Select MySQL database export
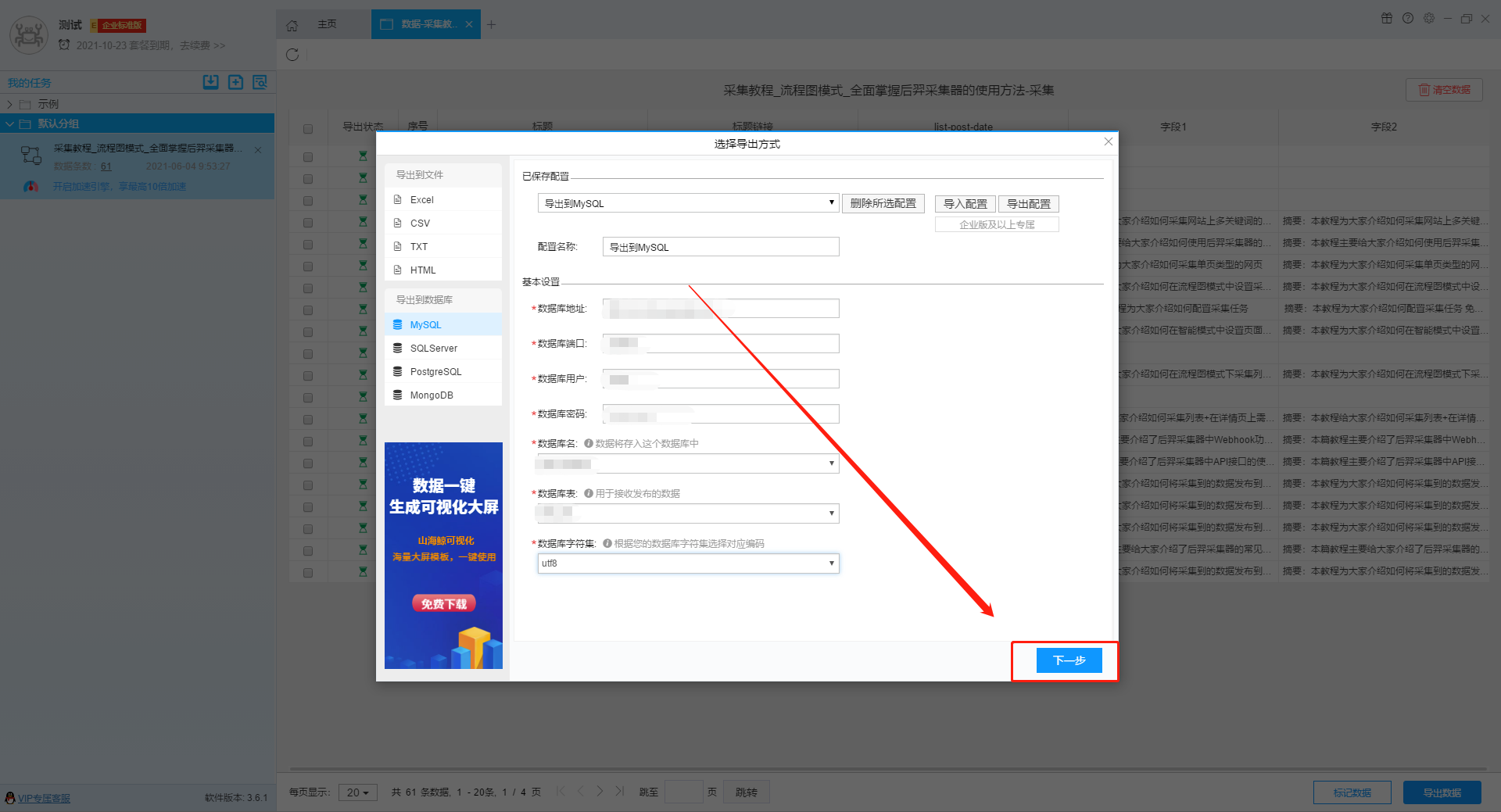The image size is (1501, 812). click(443, 325)
